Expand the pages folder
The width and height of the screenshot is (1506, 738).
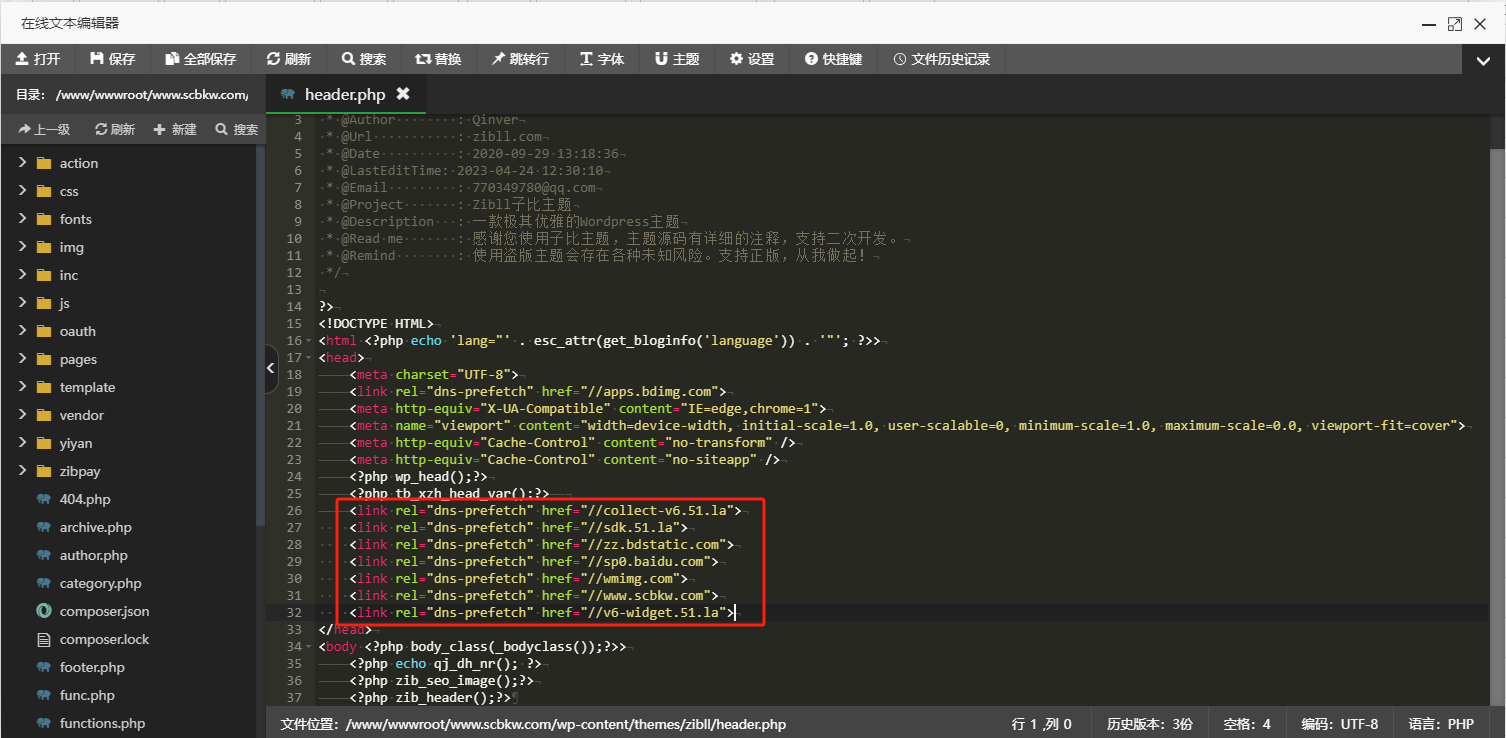(22, 359)
